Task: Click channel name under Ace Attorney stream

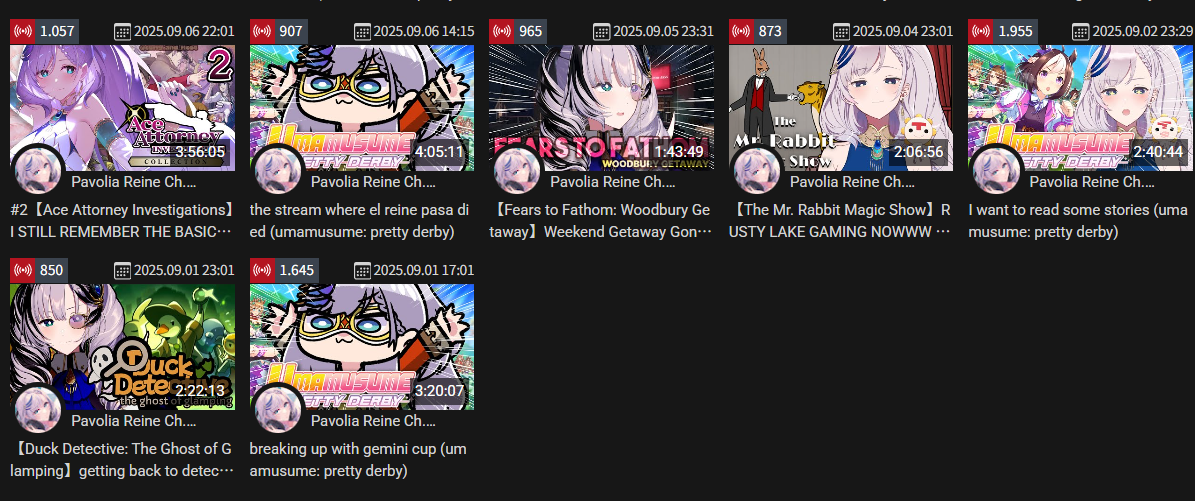Action: (x=133, y=182)
